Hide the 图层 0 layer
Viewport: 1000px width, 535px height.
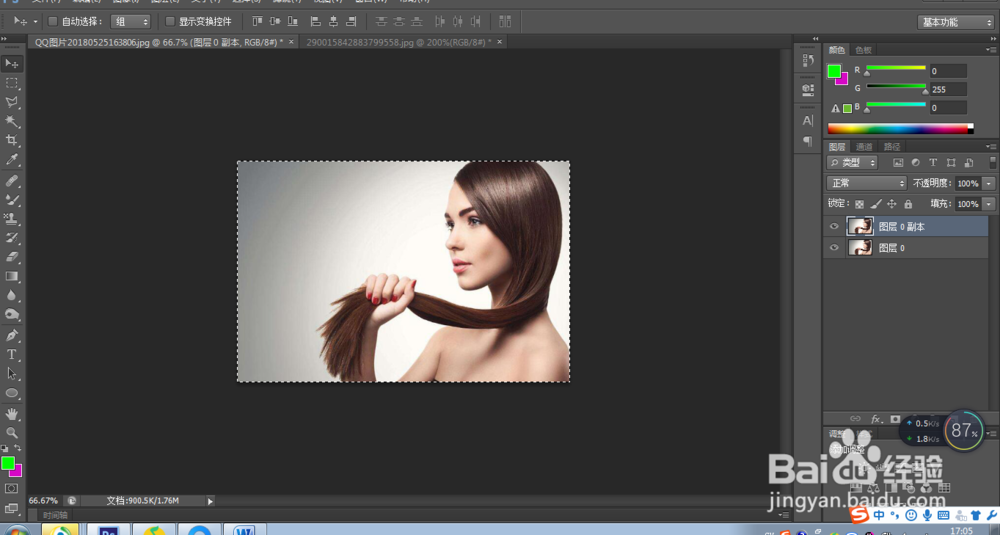pyautogui.click(x=834, y=248)
